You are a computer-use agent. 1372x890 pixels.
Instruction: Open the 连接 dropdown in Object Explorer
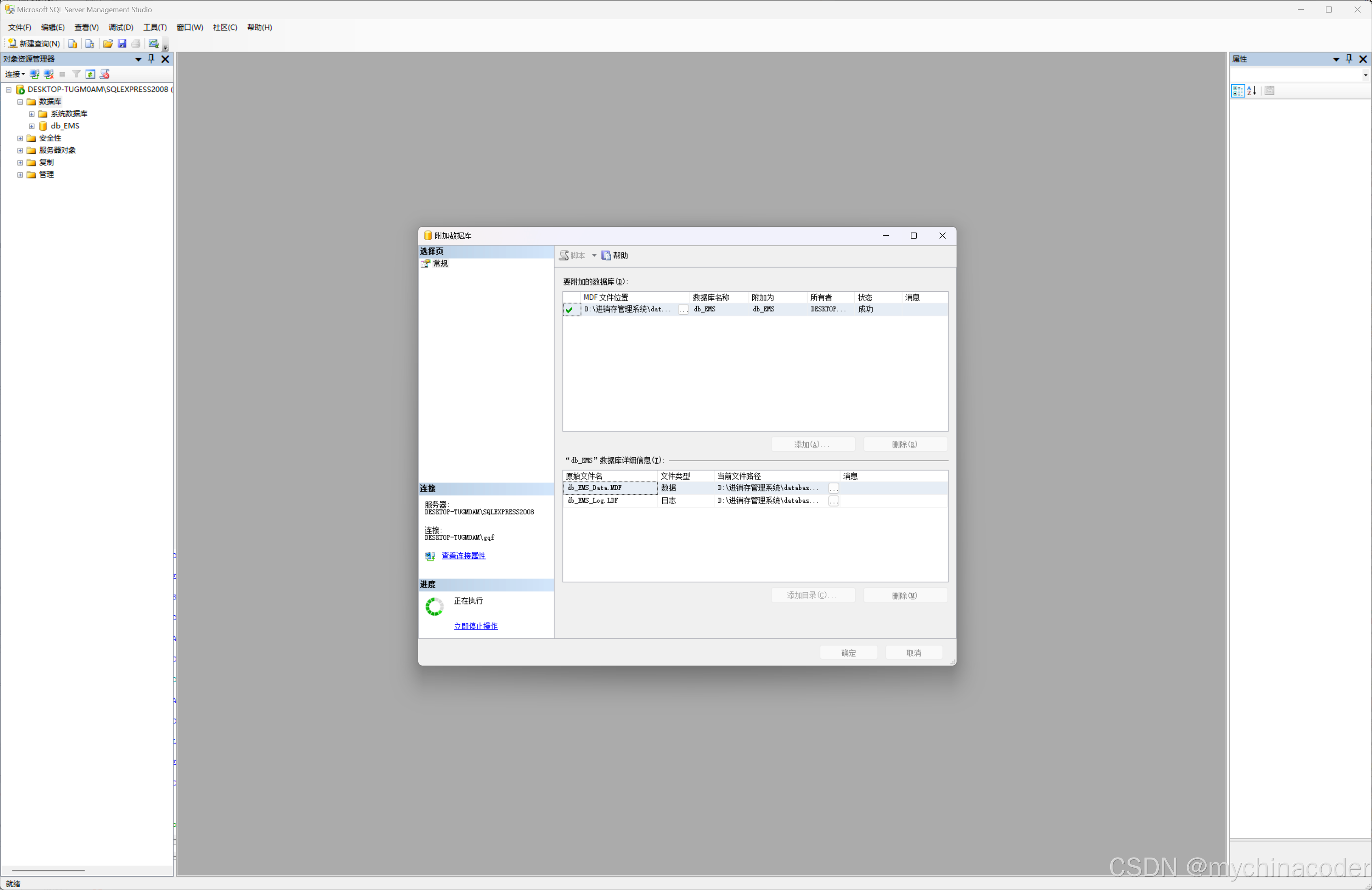[15, 74]
